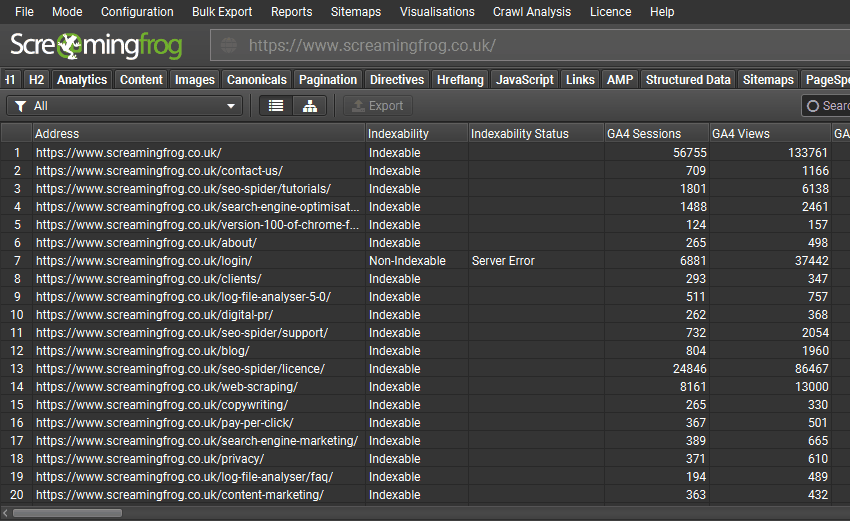Click the 133761 views value

[x=808, y=153]
